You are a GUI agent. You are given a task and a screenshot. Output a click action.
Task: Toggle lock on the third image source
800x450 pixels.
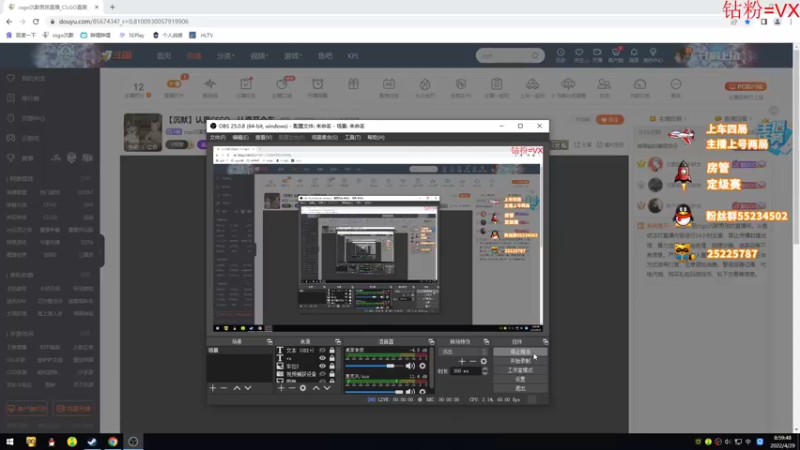coord(332,366)
